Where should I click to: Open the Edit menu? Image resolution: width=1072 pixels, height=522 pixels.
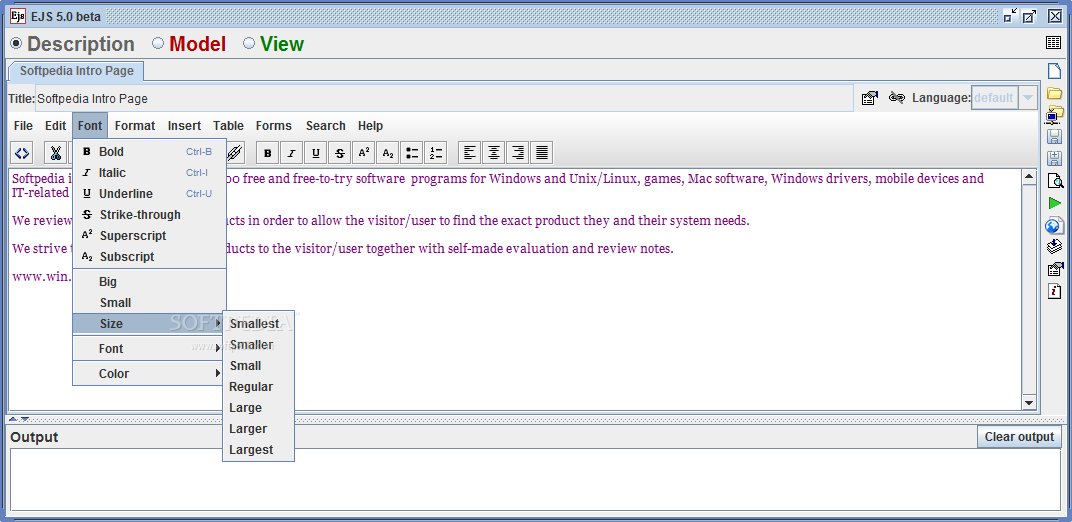click(x=55, y=126)
